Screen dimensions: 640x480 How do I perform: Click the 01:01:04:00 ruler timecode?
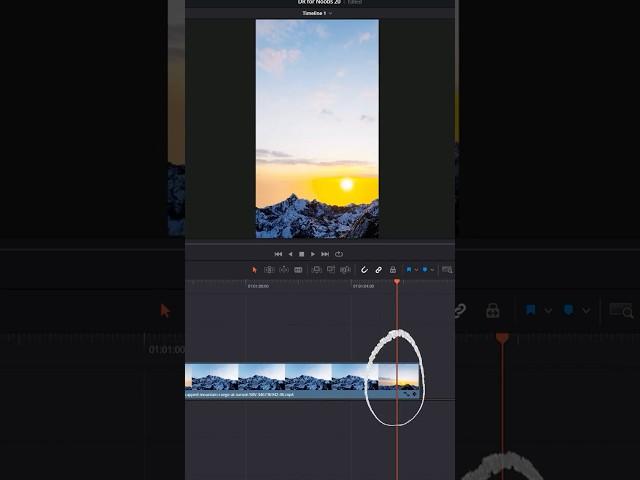pos(363,287)
